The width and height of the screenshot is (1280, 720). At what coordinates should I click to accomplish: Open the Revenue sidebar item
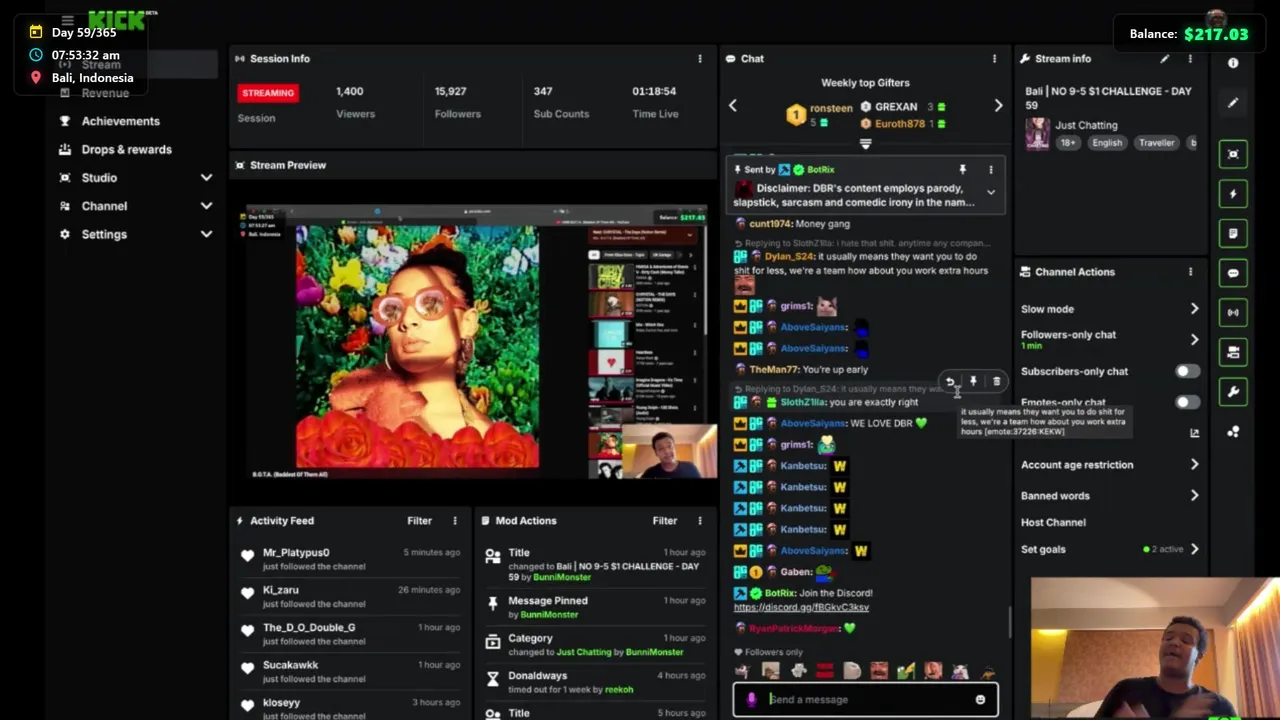pyautogui.click(x=105, y=93)
